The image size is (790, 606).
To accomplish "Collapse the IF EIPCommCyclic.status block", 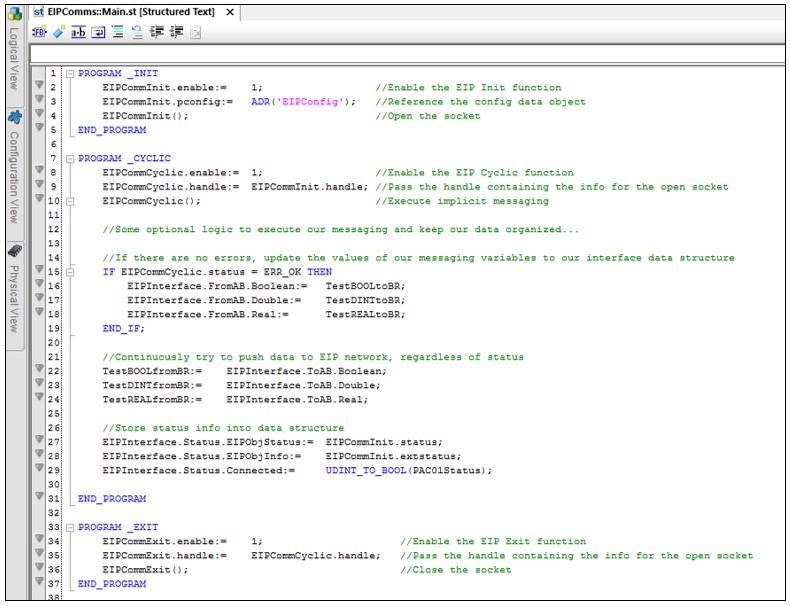I will (x=69, y=272).
